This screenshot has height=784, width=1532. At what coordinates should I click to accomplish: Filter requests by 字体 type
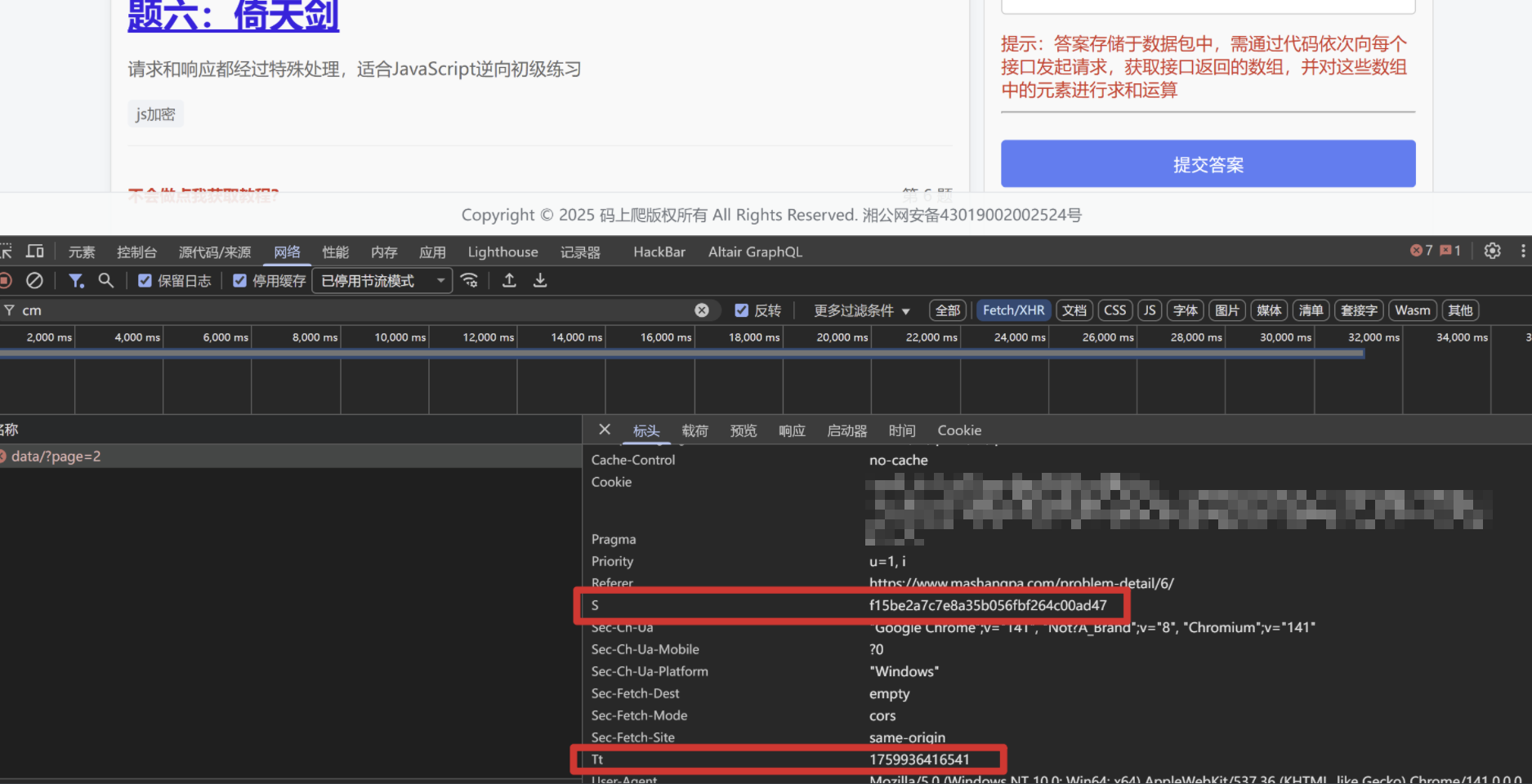[1186, 310]
